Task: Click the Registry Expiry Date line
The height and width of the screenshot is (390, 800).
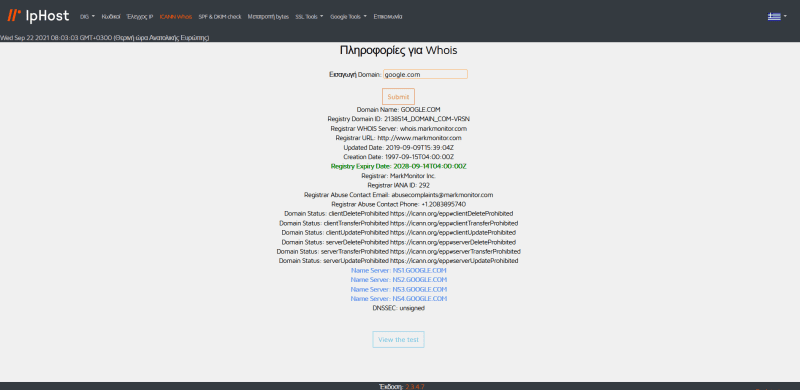Action: [398, 166]
